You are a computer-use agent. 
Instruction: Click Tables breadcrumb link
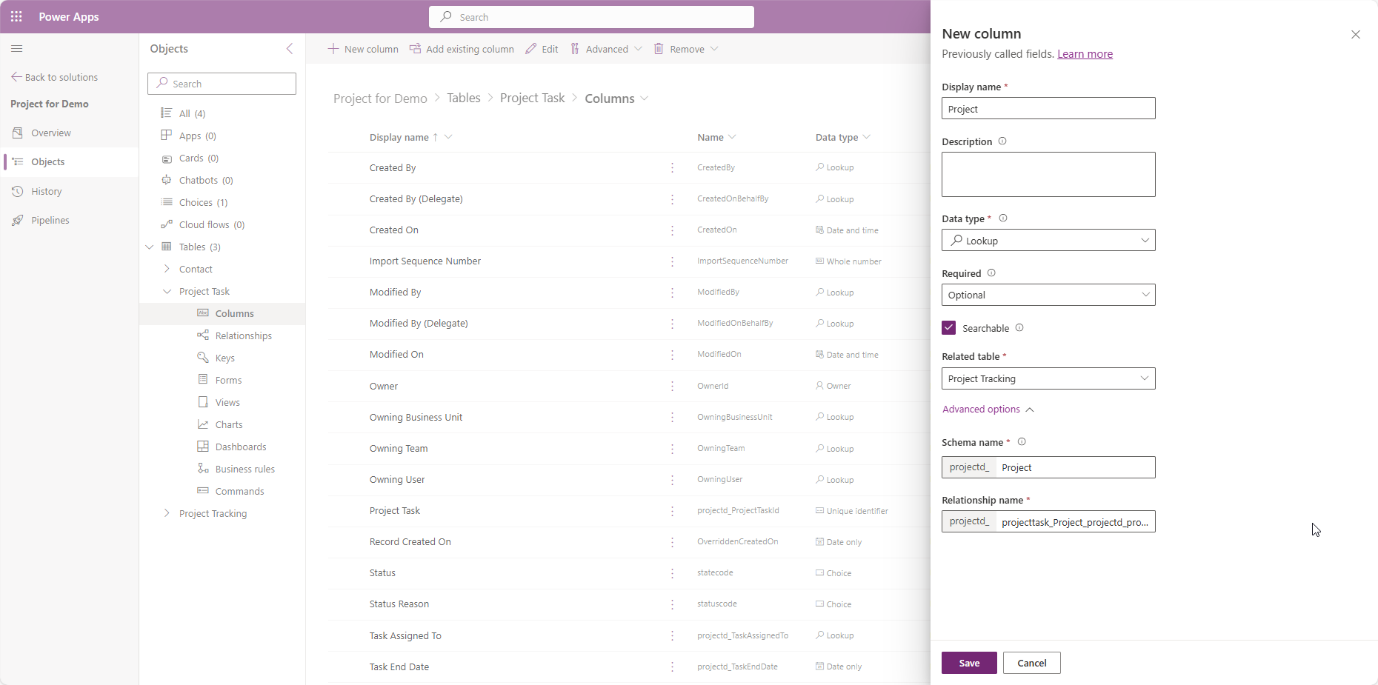pyautogui.click(x=464, y=98)
